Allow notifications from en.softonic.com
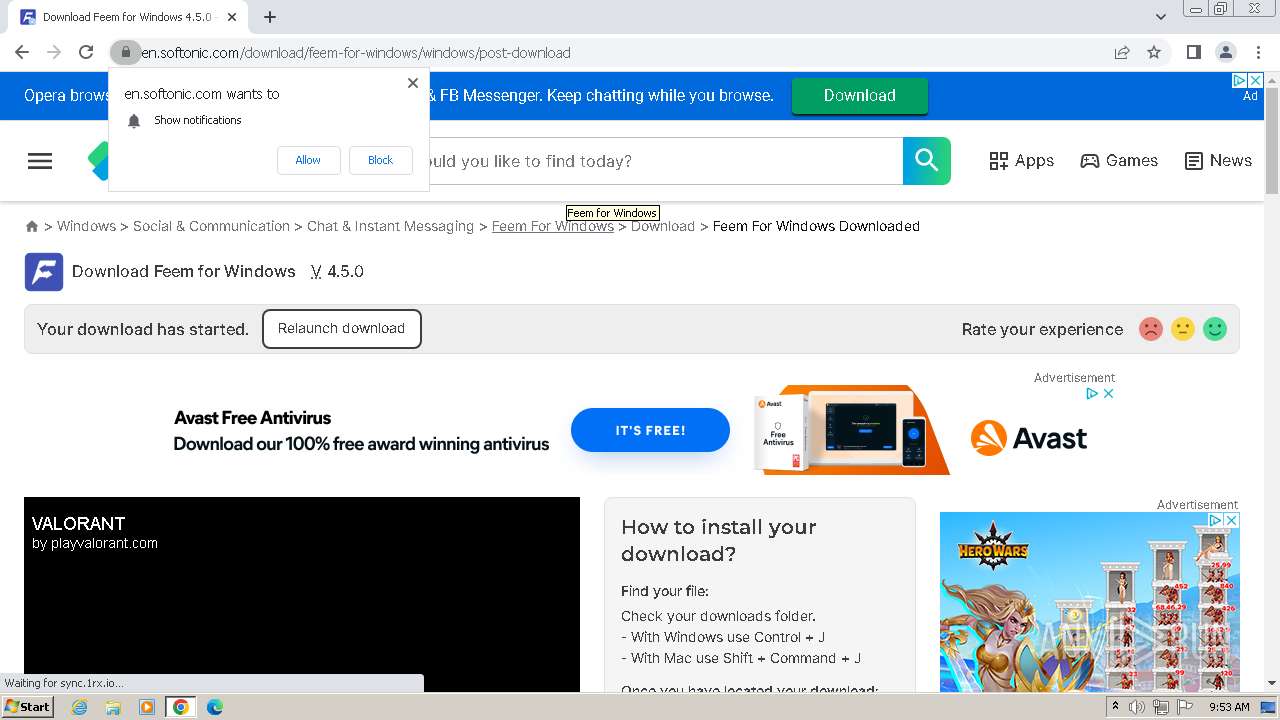 click(x=308, y=160)
